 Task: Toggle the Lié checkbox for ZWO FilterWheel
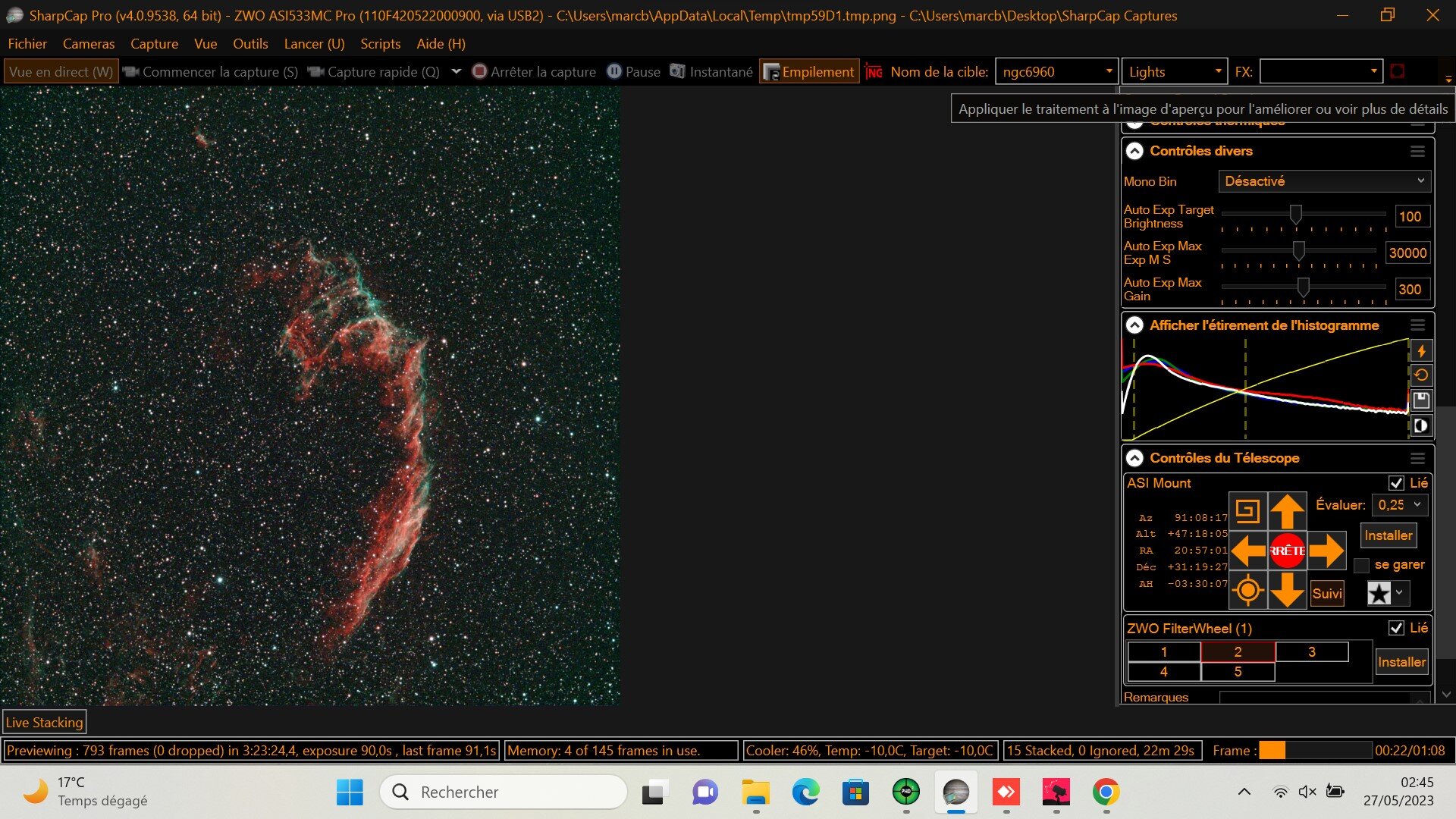[1396, 628]
